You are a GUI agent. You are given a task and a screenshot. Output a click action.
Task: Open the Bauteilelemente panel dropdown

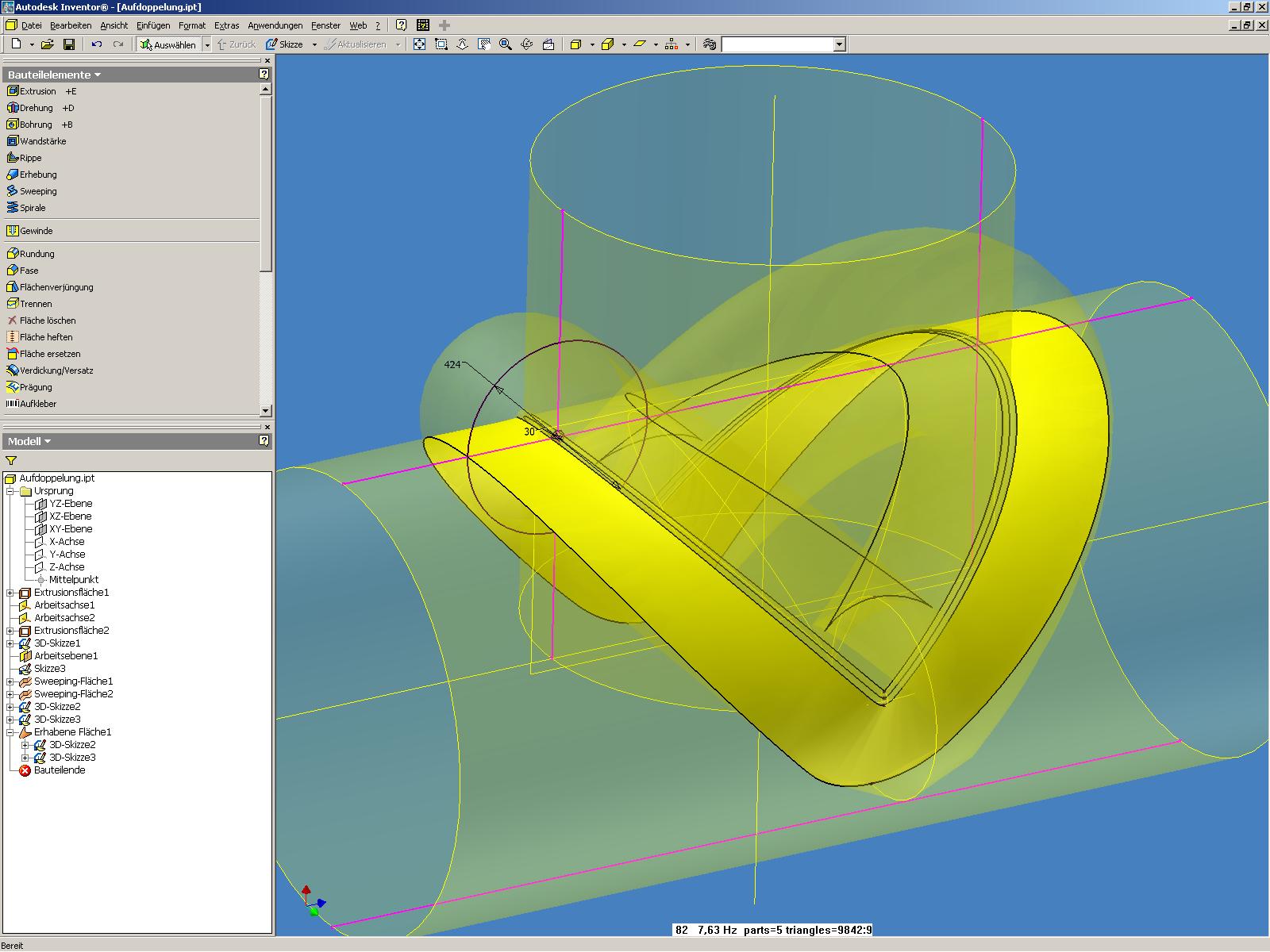(98, 75)
